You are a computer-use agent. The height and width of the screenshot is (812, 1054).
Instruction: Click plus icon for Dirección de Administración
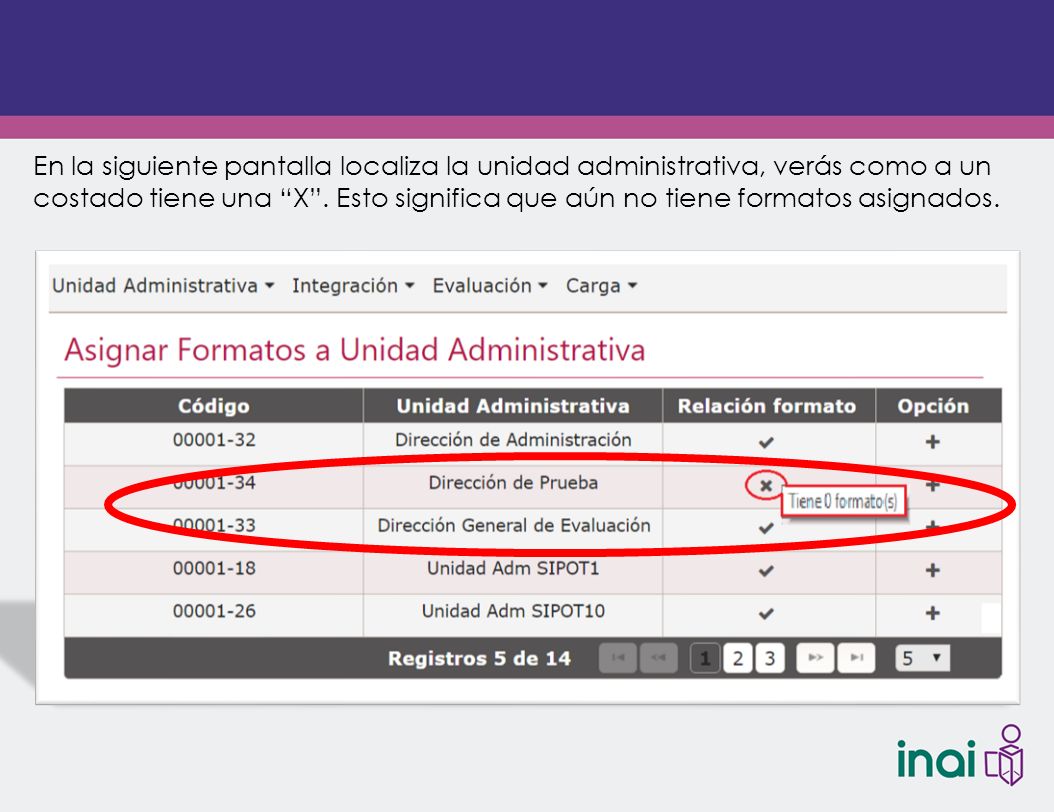(x=932, y=442)
